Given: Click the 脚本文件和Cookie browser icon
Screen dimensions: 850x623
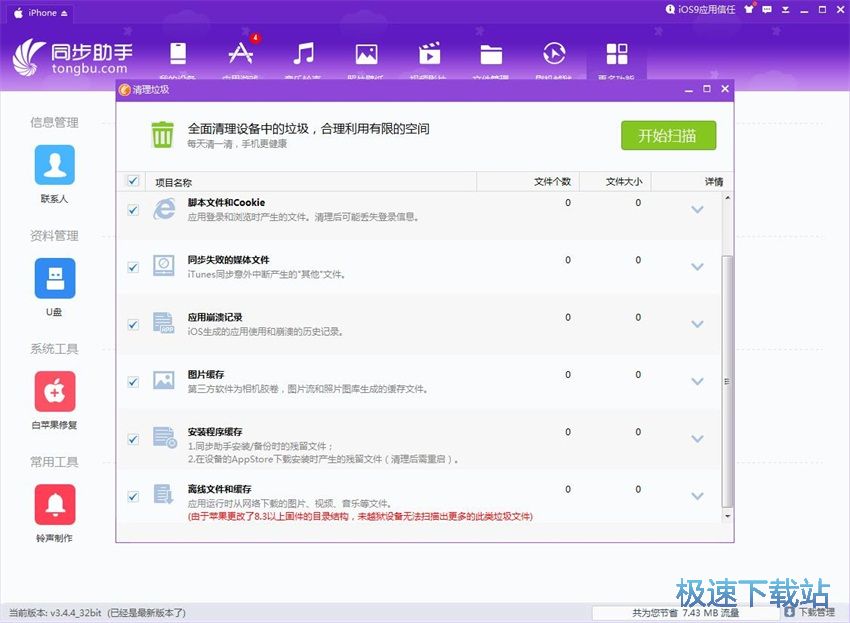Looking at the screenshot, I should (x=164, y=209).
